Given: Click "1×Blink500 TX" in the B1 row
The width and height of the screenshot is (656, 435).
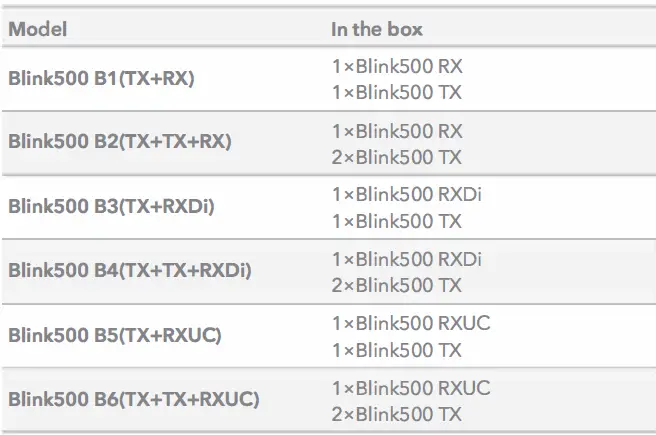Looking at the screenshot, I should pyautogui.click(x=396, y=92).
